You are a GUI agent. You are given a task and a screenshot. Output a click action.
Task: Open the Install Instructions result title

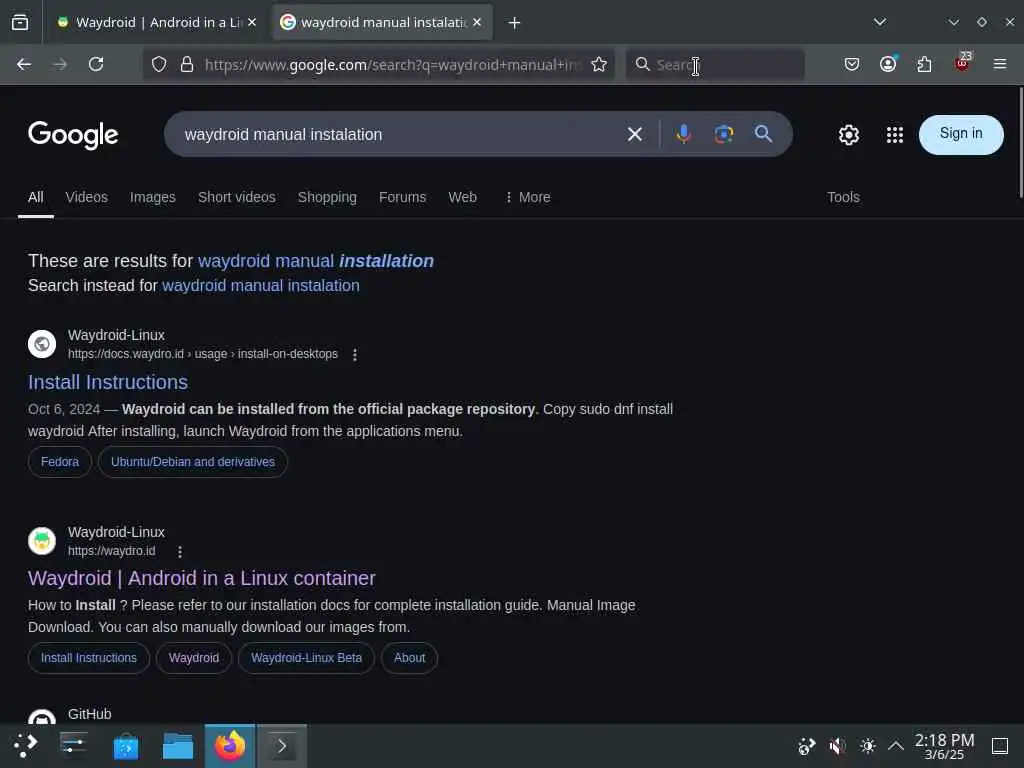pyautogui.click(x=108, y=382)
